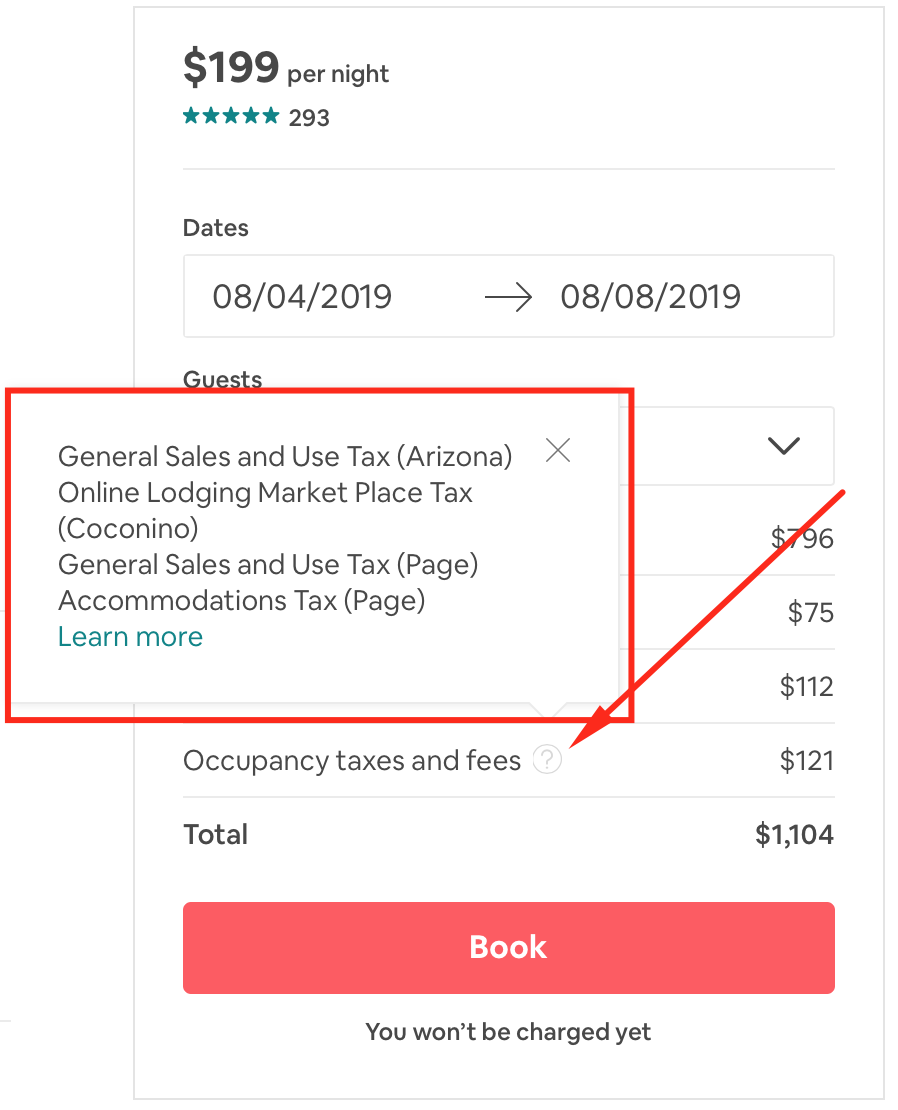Click the occupancy taxes help icon
The image size is (898, 1110).
[547, 761]
